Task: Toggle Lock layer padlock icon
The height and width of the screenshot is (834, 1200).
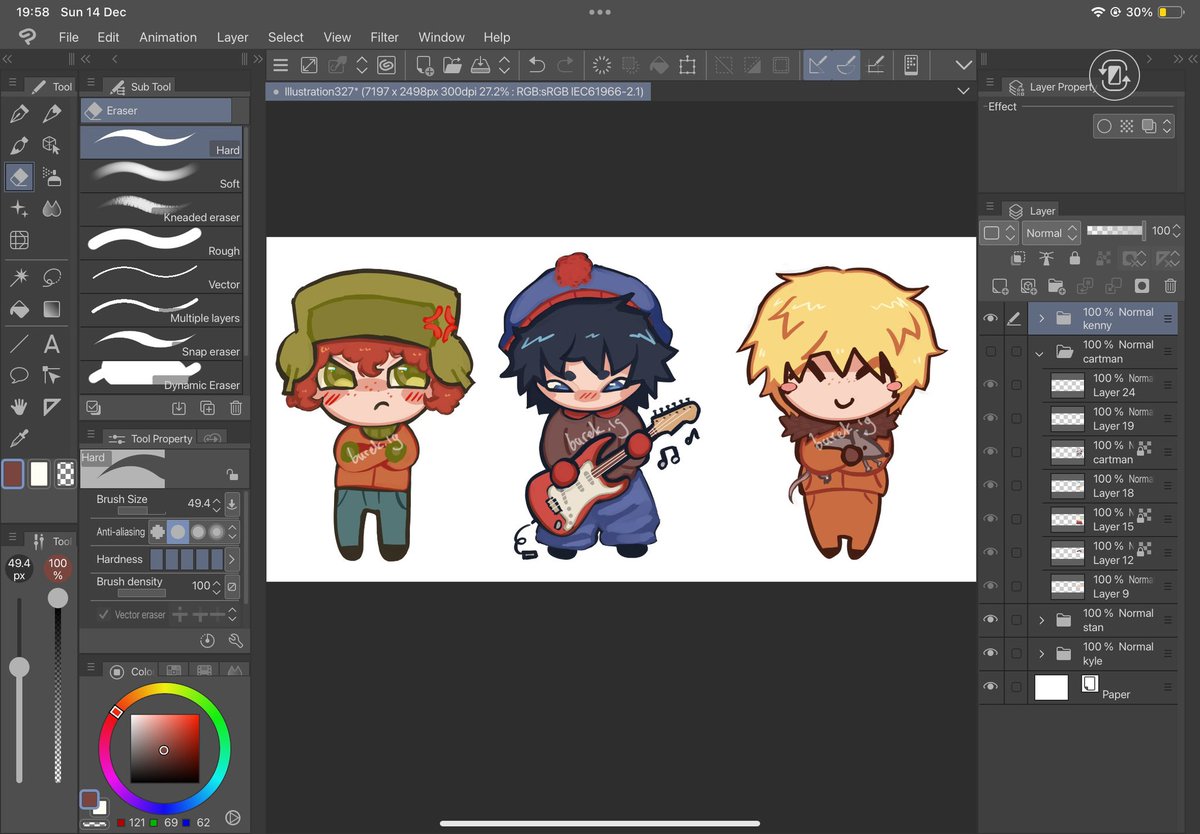Action: click(x=1075, y=258)
